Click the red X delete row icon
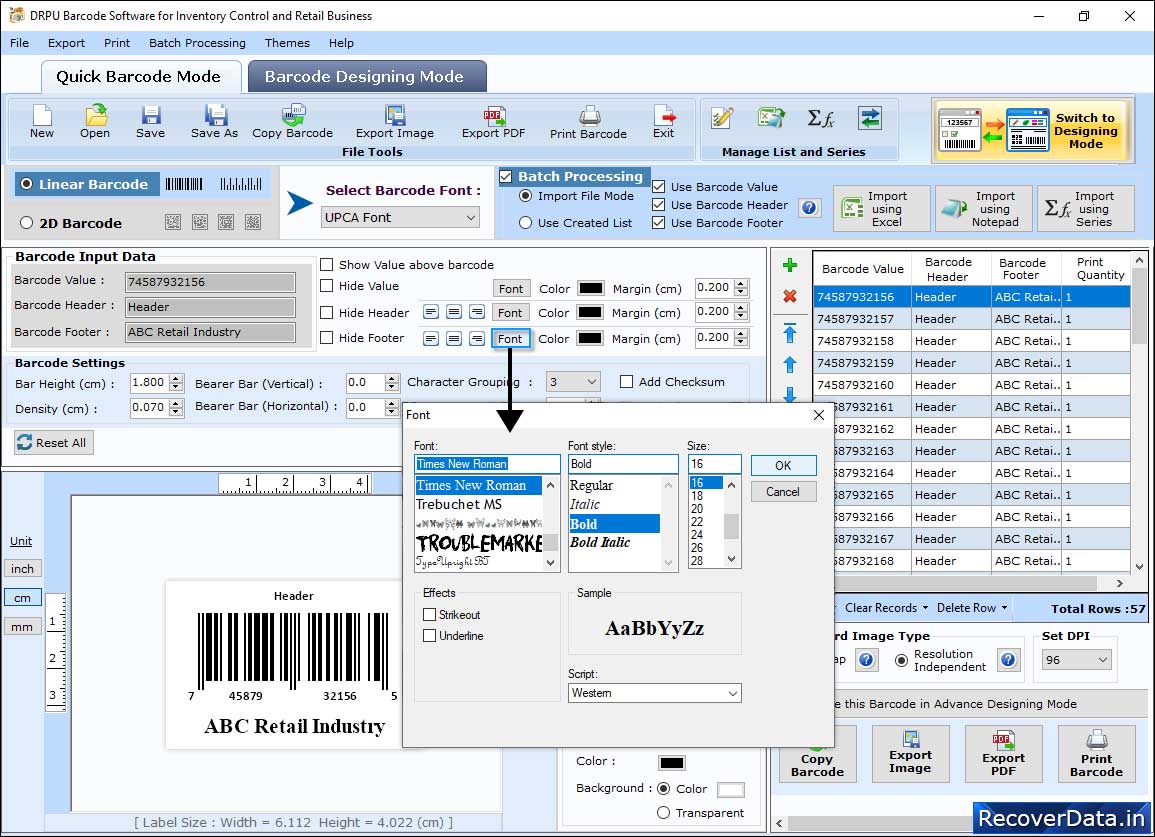Screen dimensions: 1155x837 click(x=790, y=296)
